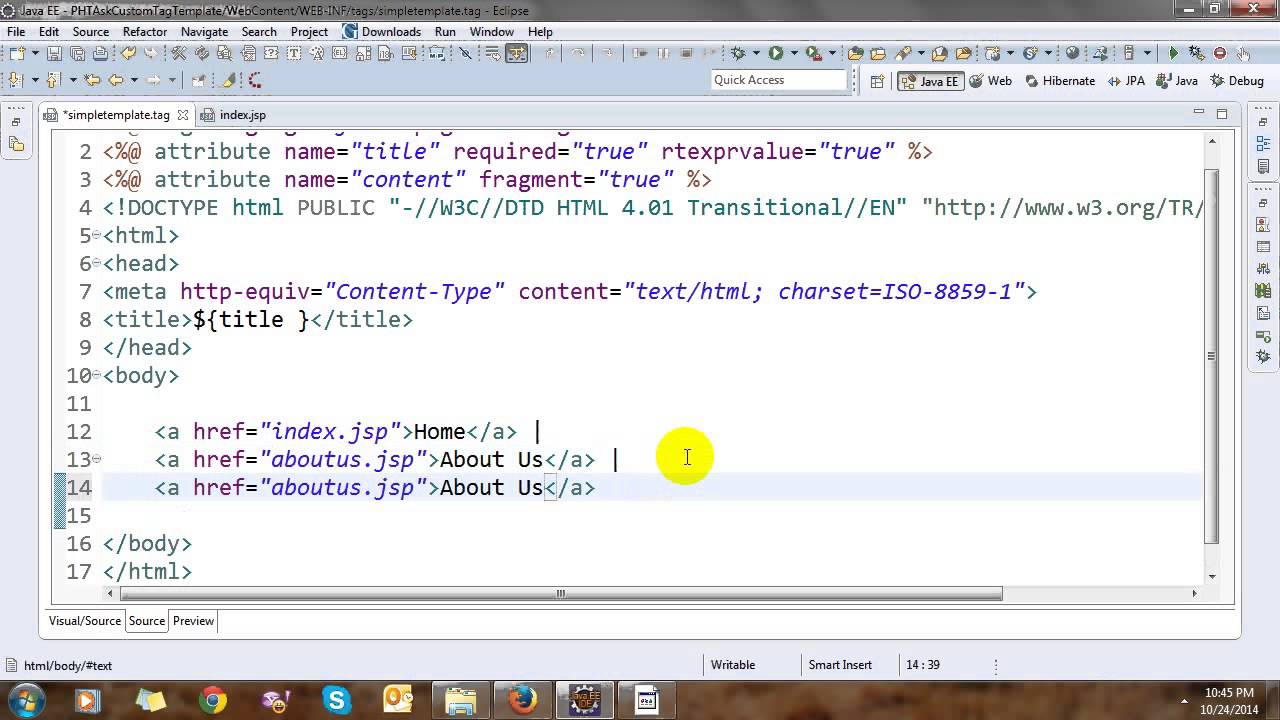Click the Outline view icon on right trim

(1264, 143)
